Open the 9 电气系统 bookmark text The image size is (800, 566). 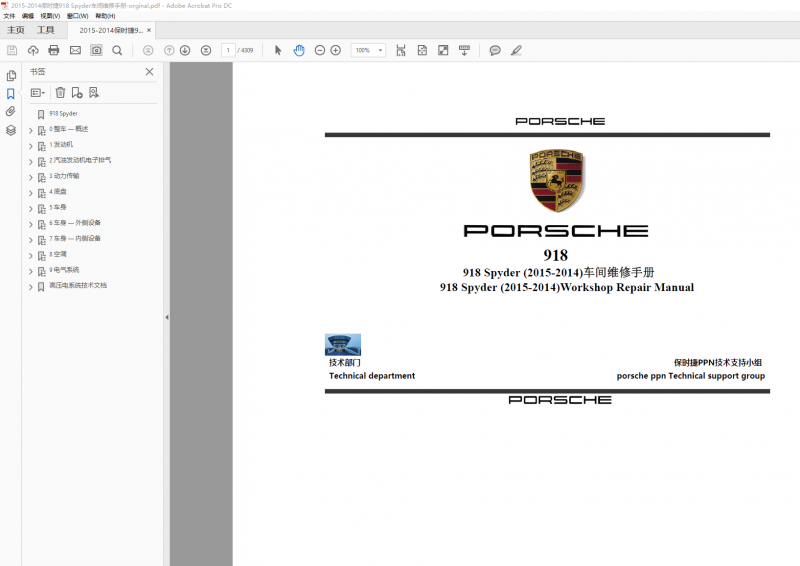point(64,270)
